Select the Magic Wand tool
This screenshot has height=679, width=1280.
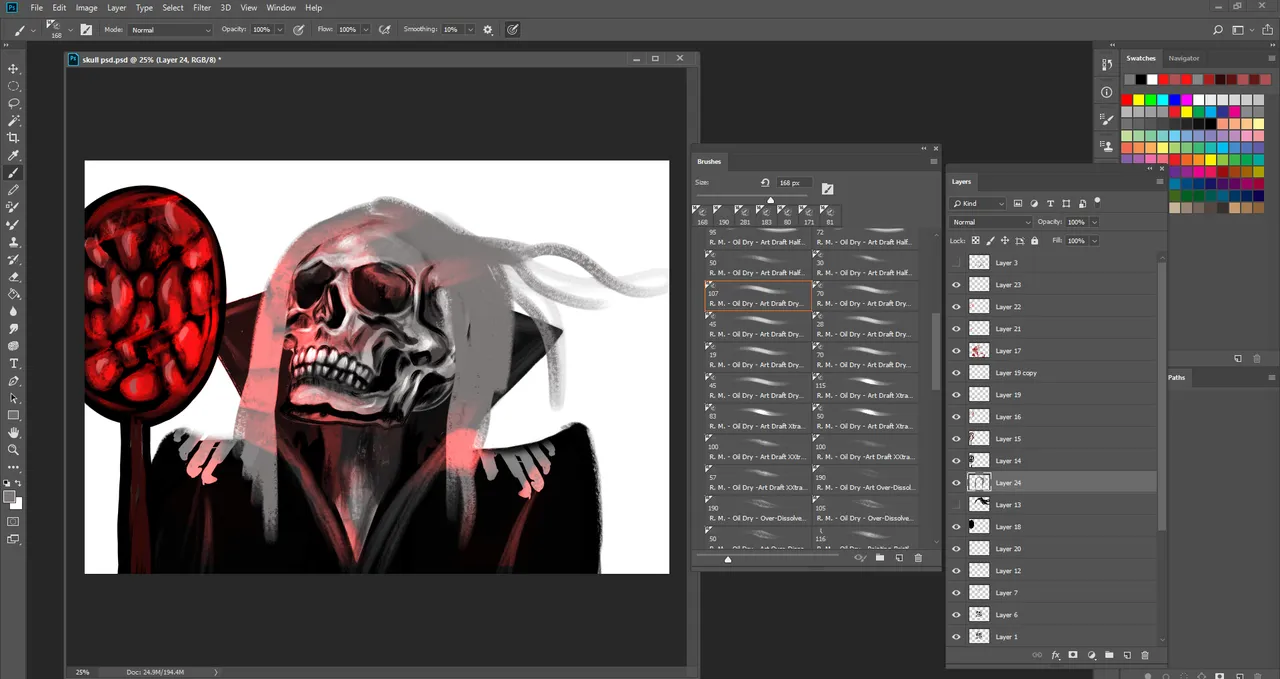point(14,120)
